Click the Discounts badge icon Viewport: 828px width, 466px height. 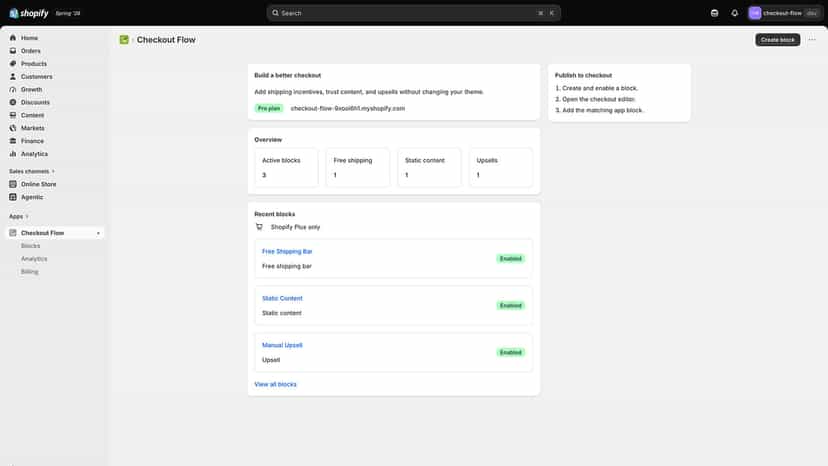point(13,102)
